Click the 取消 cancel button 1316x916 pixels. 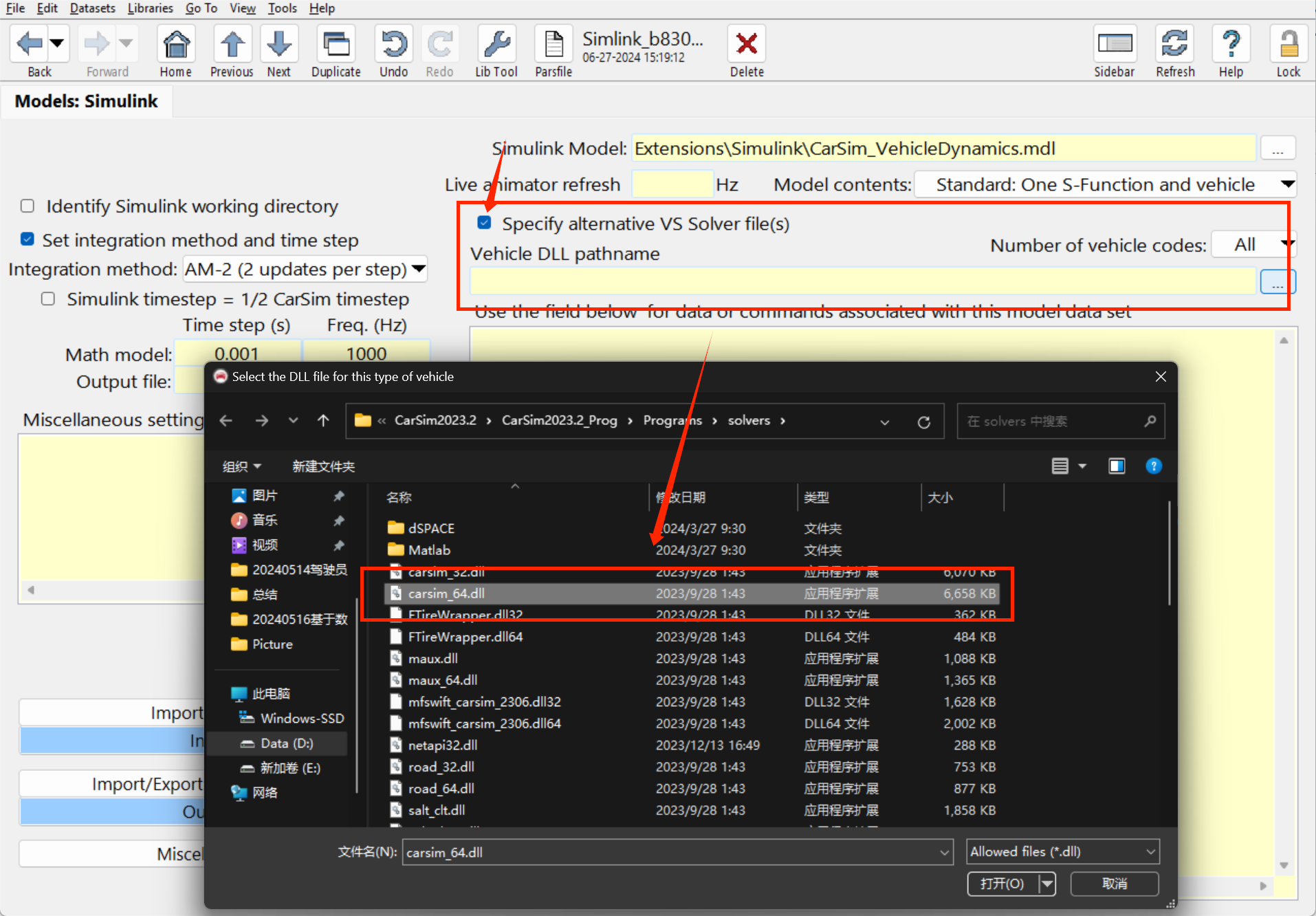pyautogui.click(x=1115, y=884)
